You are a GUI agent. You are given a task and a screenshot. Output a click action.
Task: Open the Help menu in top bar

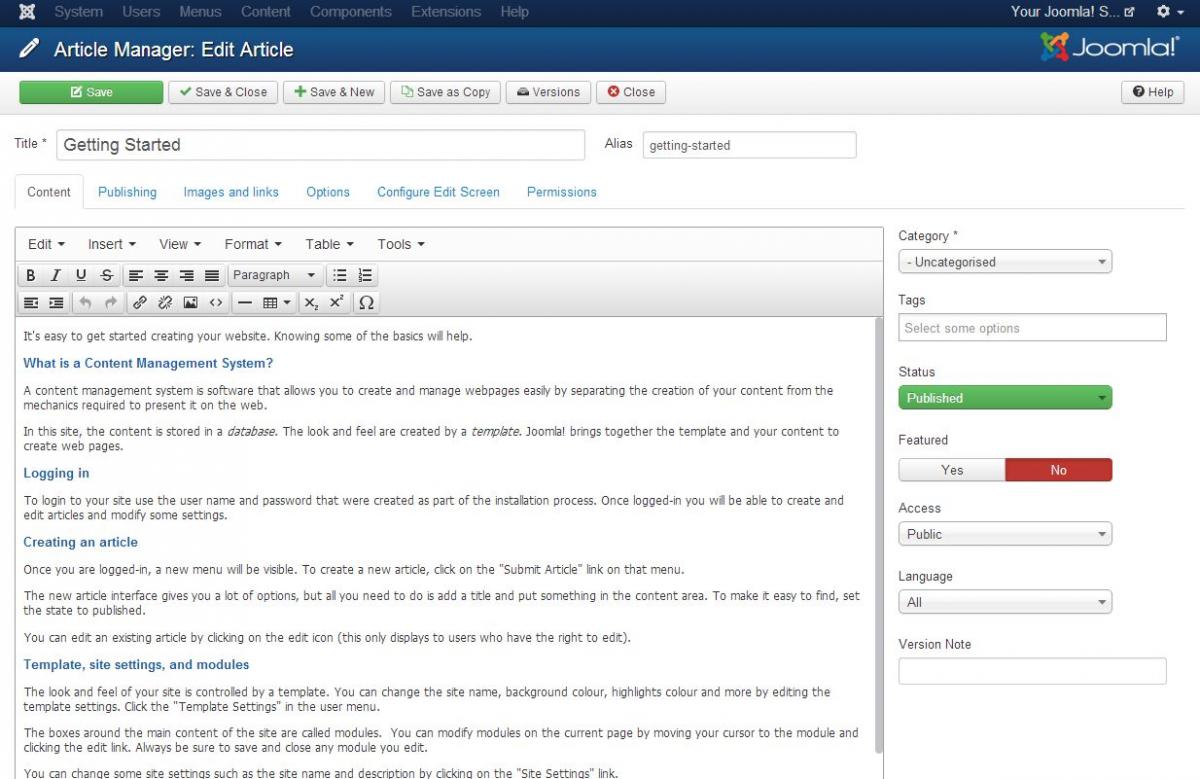pyautogui.click(x=514, y=12)
